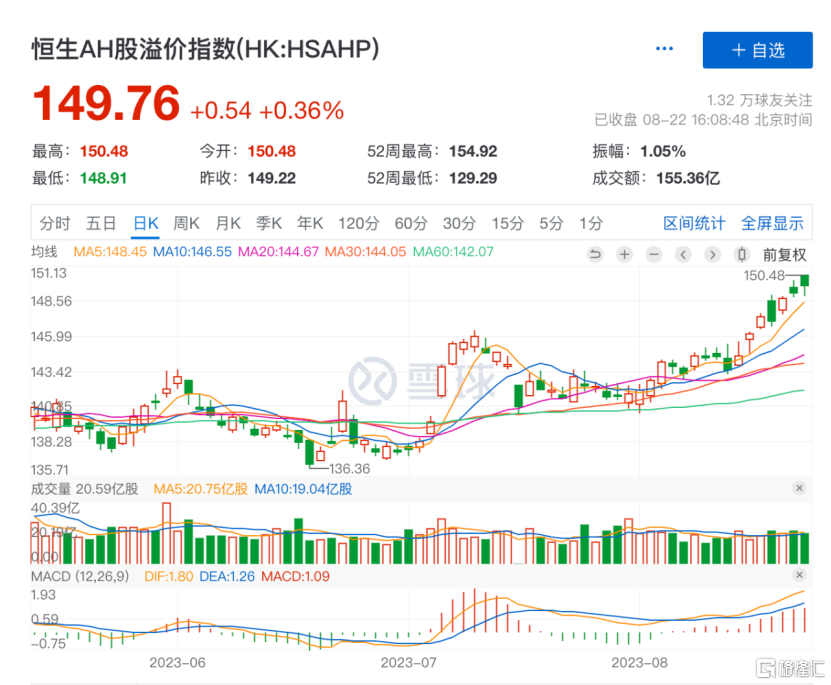
Task: Shift the chart earlier with the left chevron
Action: coord(683,255)
